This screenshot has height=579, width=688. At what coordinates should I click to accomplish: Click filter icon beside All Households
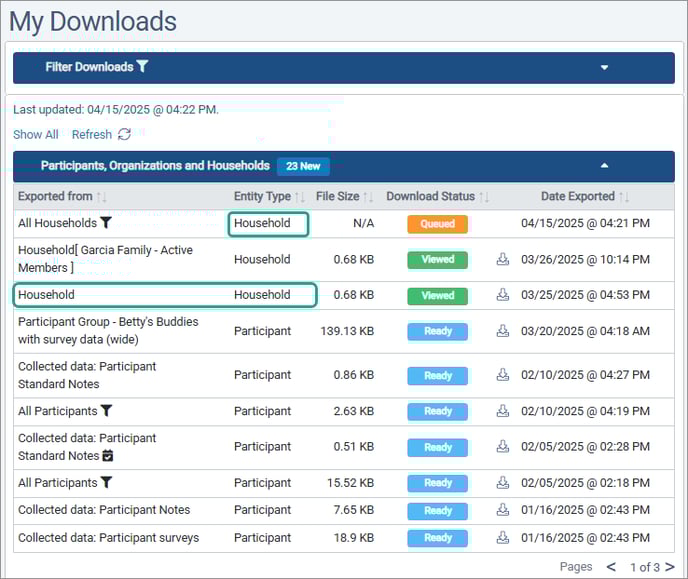106,222
